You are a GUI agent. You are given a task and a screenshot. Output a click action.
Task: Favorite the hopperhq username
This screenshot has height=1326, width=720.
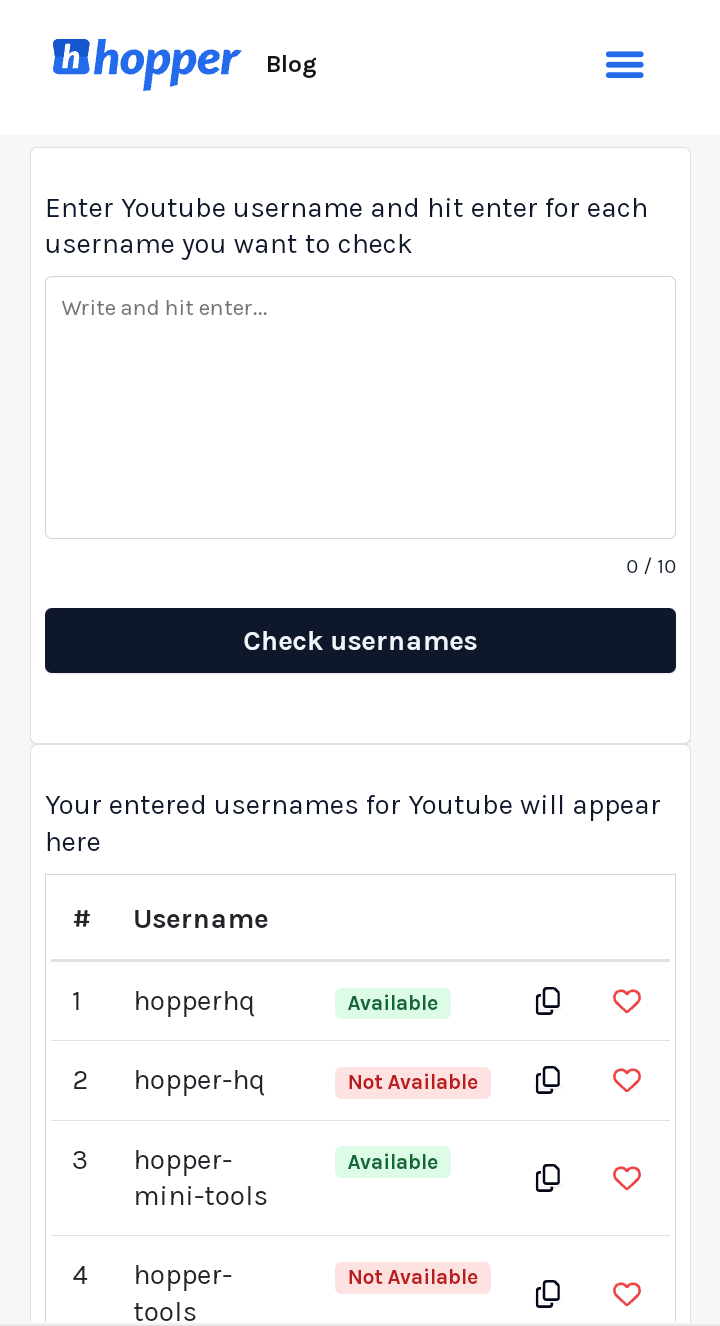tap(627, 1001)
